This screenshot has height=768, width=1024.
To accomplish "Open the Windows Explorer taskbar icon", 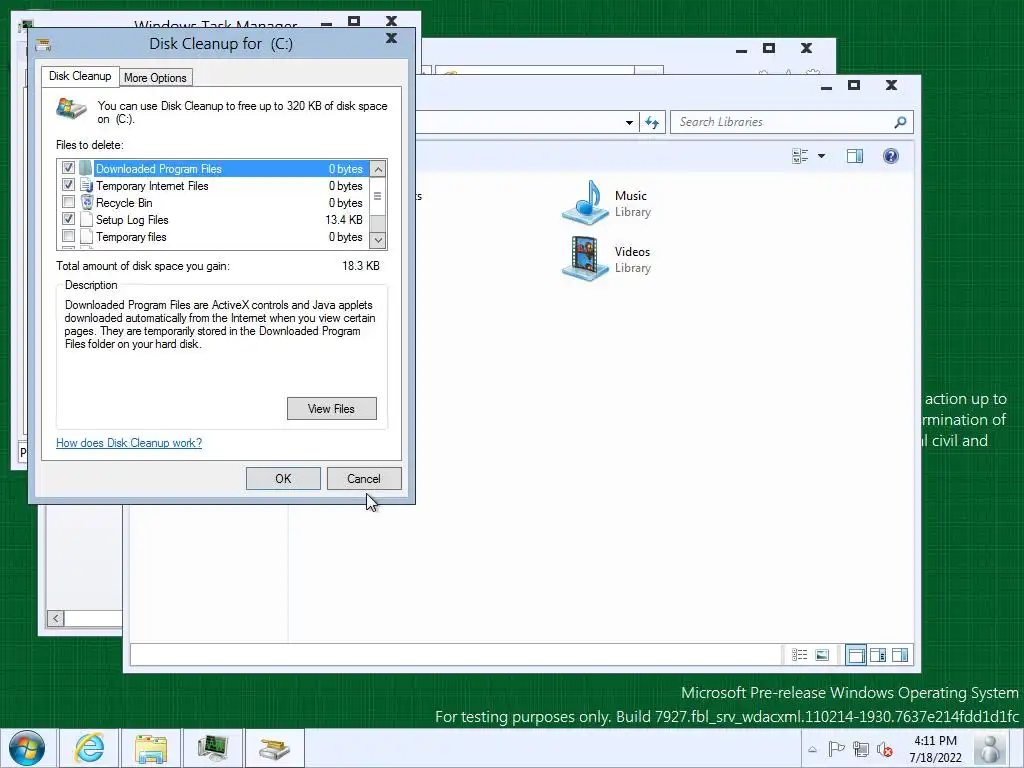I will [151, 748].
